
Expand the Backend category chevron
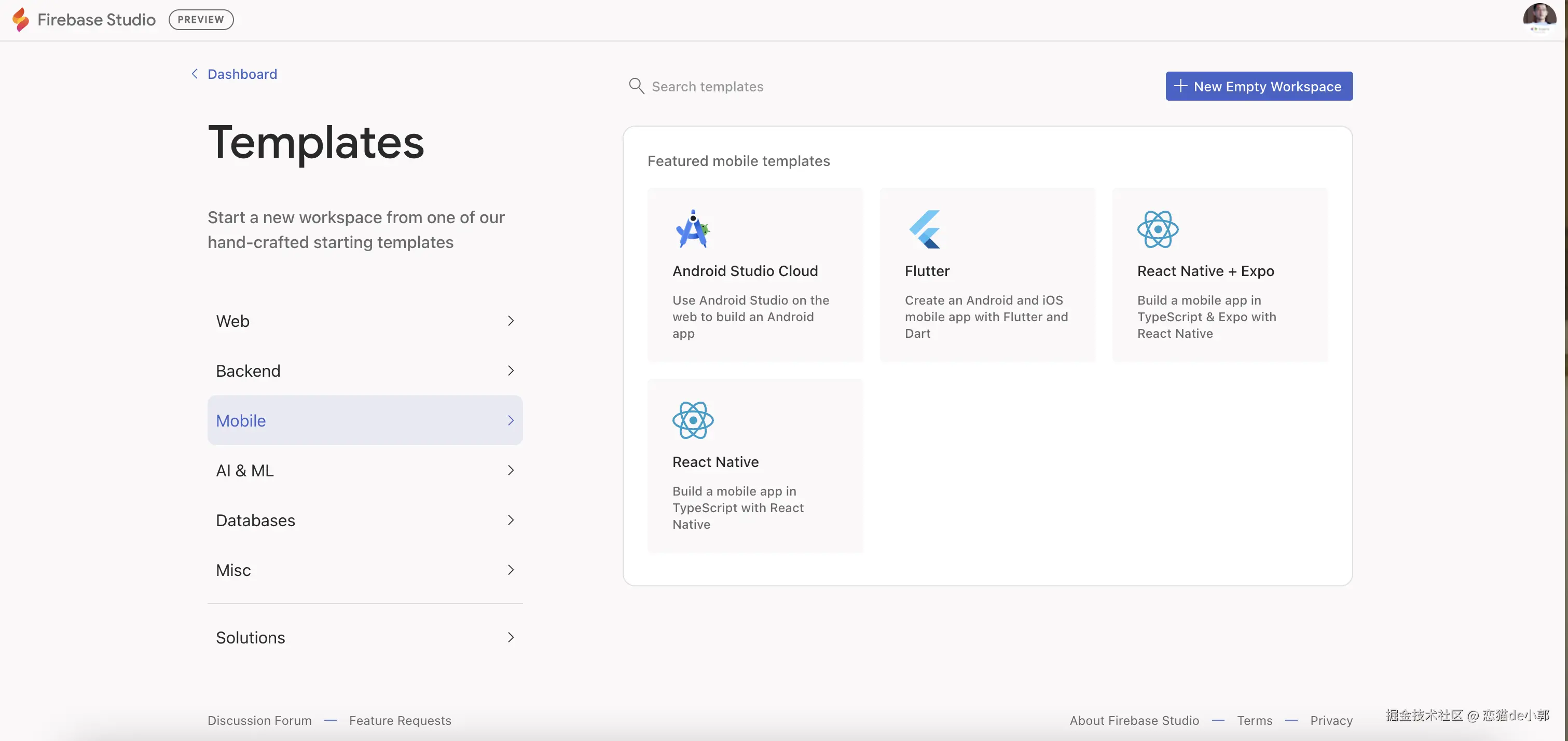pos(511,371)
